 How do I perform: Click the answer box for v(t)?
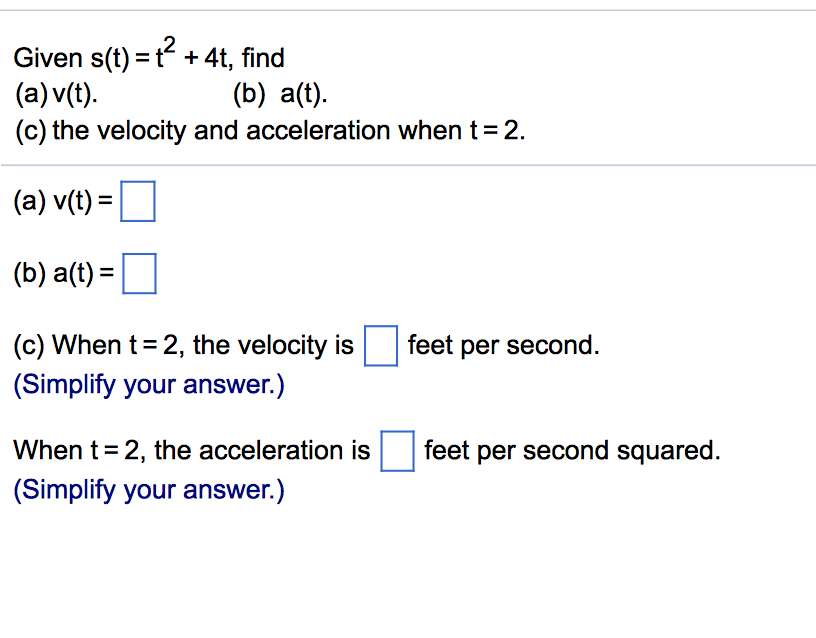[x=138, y=201]
